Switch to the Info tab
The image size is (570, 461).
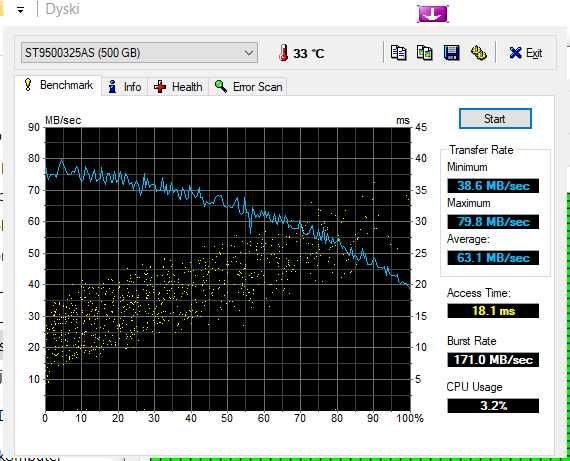coord(124,87)
